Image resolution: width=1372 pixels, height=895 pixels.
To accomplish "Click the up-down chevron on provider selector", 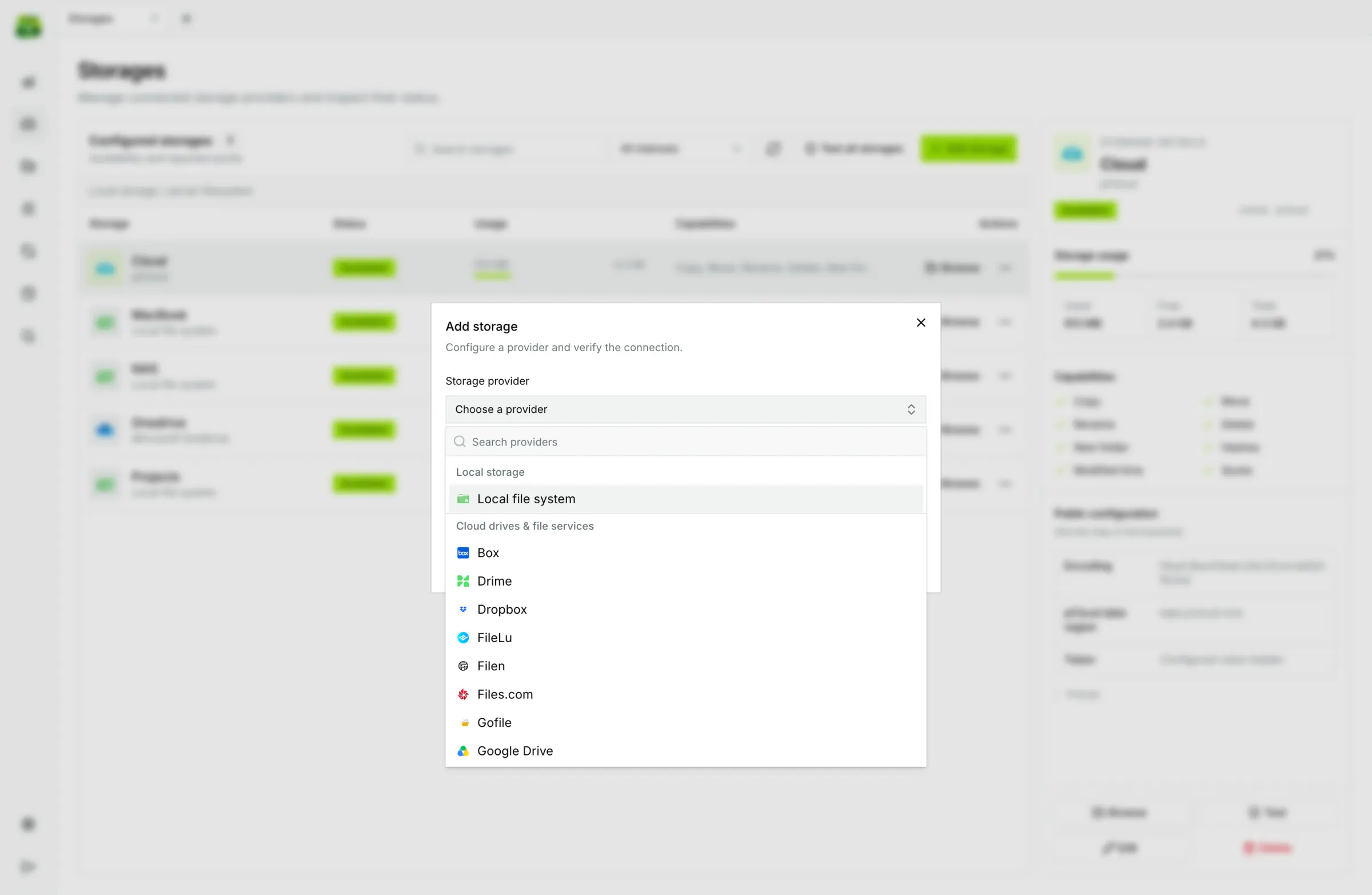I will click(x=911, y=409).
